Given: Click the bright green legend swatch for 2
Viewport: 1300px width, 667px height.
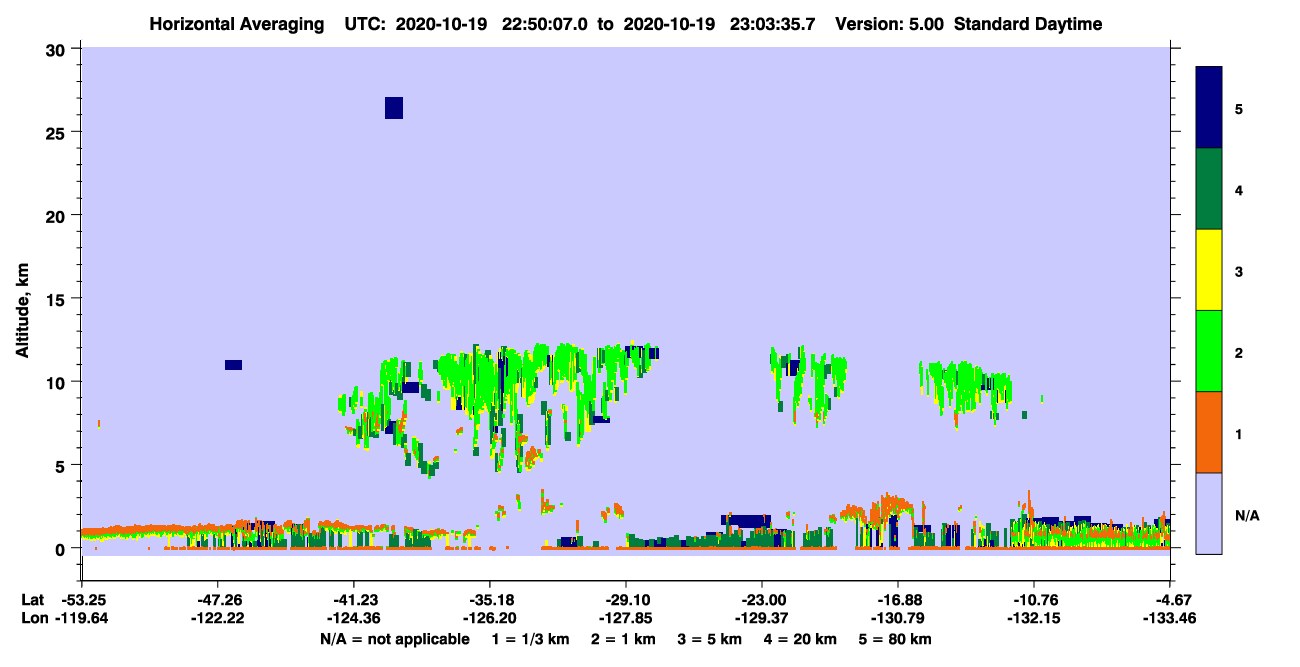Looking at the screenshot, I should coord(1209,351).
